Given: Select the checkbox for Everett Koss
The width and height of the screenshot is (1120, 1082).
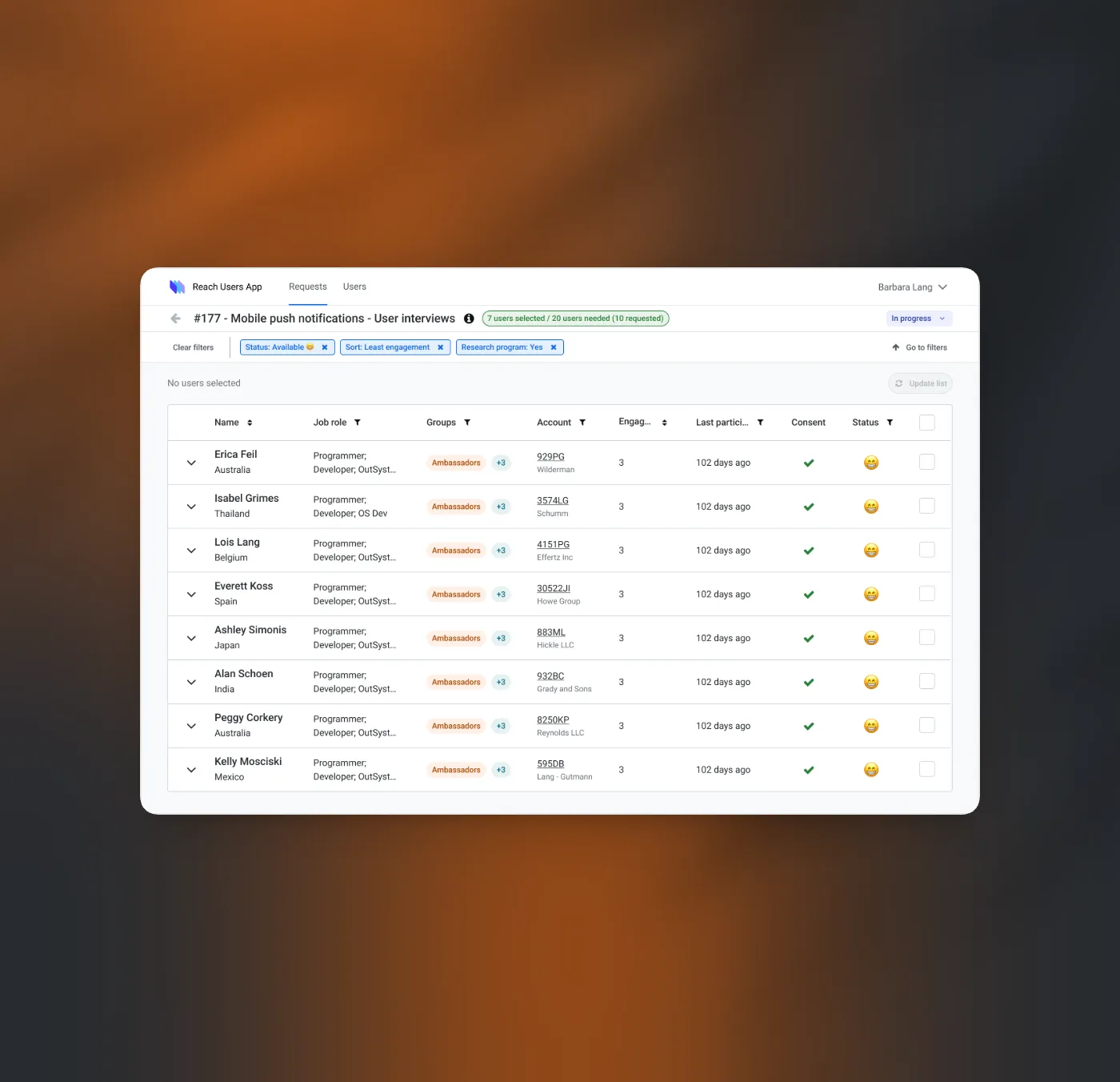Looking at the screenshot, I should [927, 594].
